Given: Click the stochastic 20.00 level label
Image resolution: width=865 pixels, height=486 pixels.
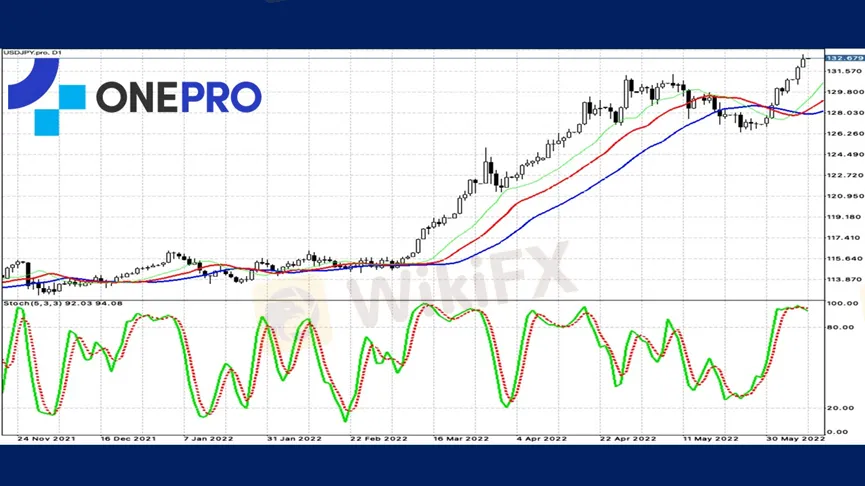Looking at the screenshot, I should pos(841,408).
